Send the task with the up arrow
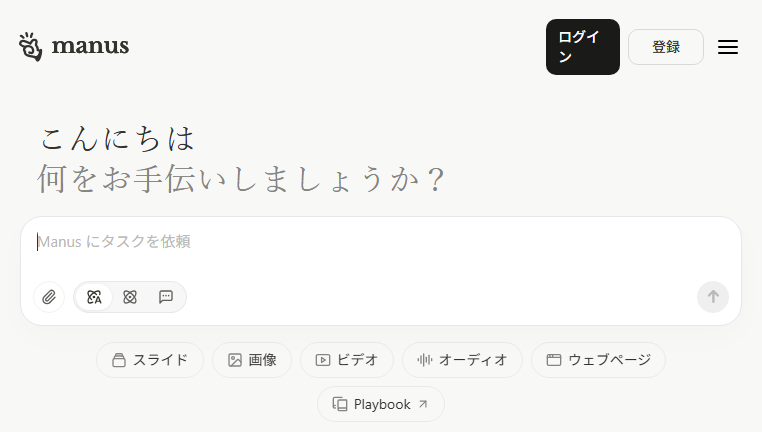762x432 pixels. (712, 297)
